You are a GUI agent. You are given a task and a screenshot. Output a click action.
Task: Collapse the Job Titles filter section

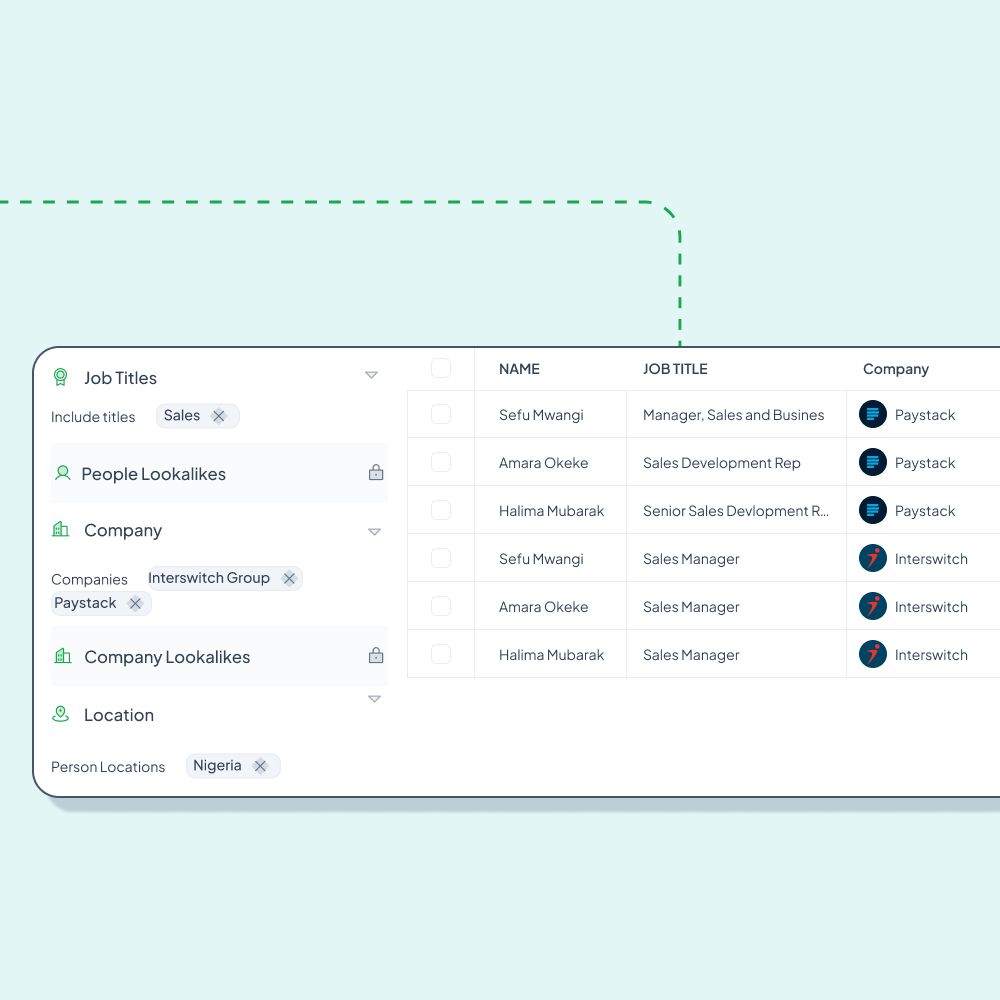click(x=371, y=376)
